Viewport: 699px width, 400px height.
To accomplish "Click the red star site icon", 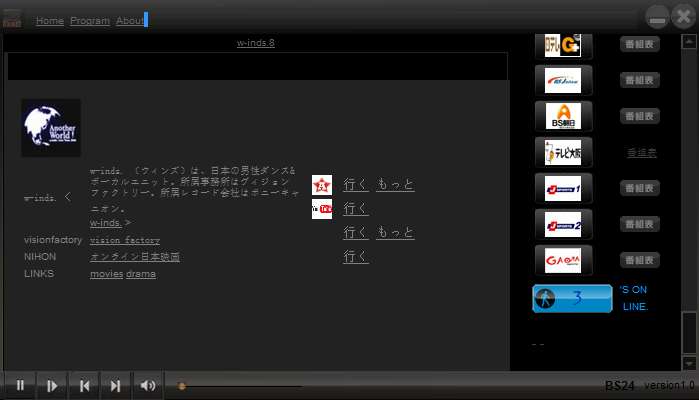I will pyautogui.click(x=322, y=185).
